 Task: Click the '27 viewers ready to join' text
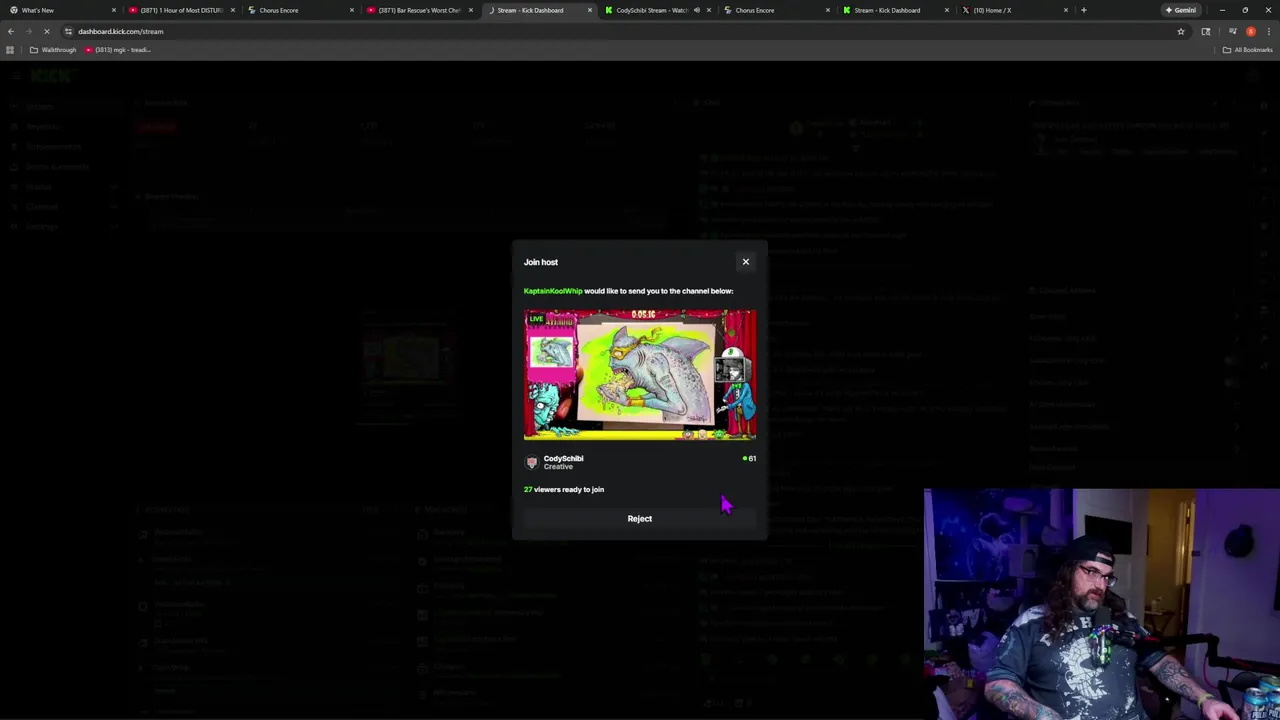pos(564,489)
